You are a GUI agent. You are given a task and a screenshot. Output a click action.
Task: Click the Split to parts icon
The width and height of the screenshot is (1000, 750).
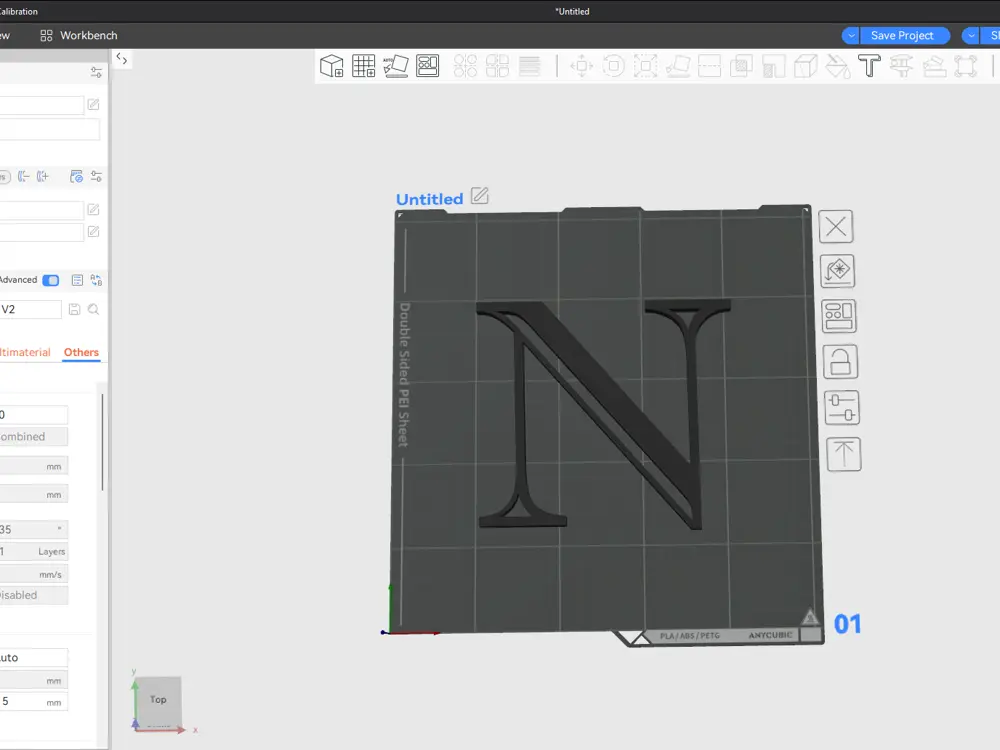[x=497, y=66]
